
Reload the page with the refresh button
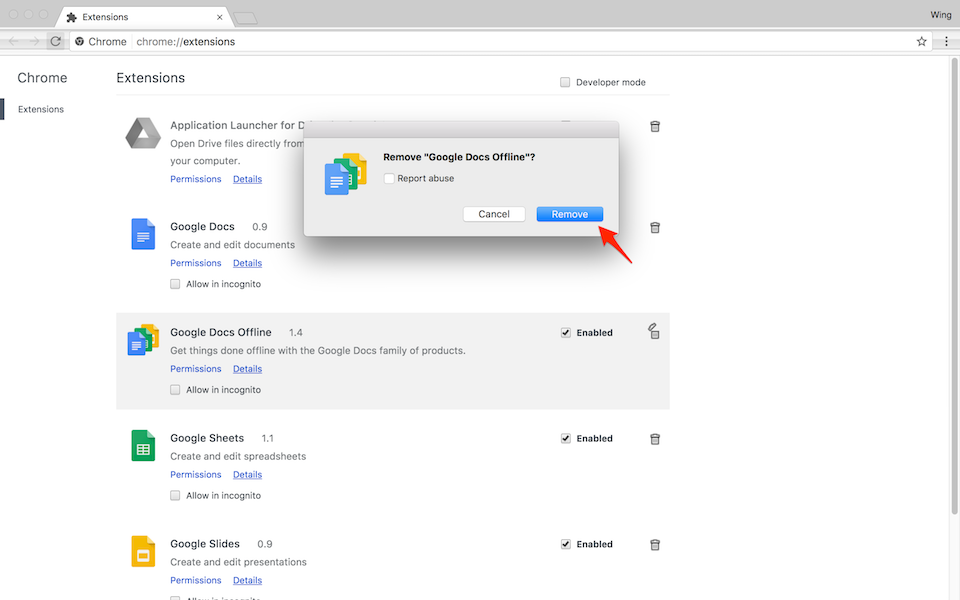point(56,41)
